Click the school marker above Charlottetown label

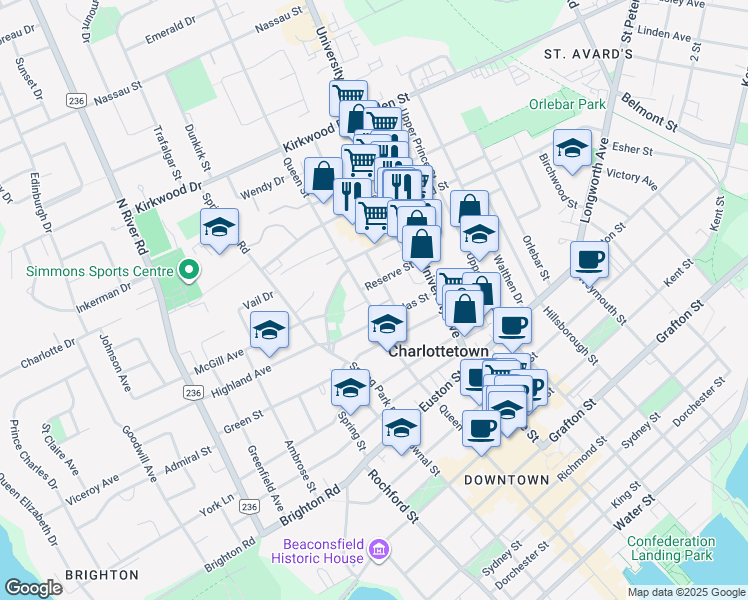pos(387,324)
